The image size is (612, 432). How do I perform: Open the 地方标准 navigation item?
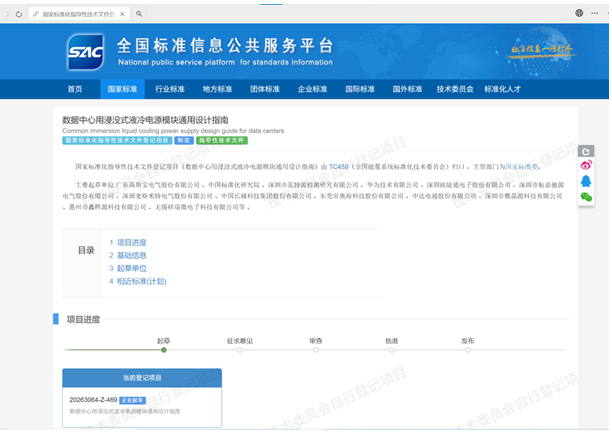(217, 89)
